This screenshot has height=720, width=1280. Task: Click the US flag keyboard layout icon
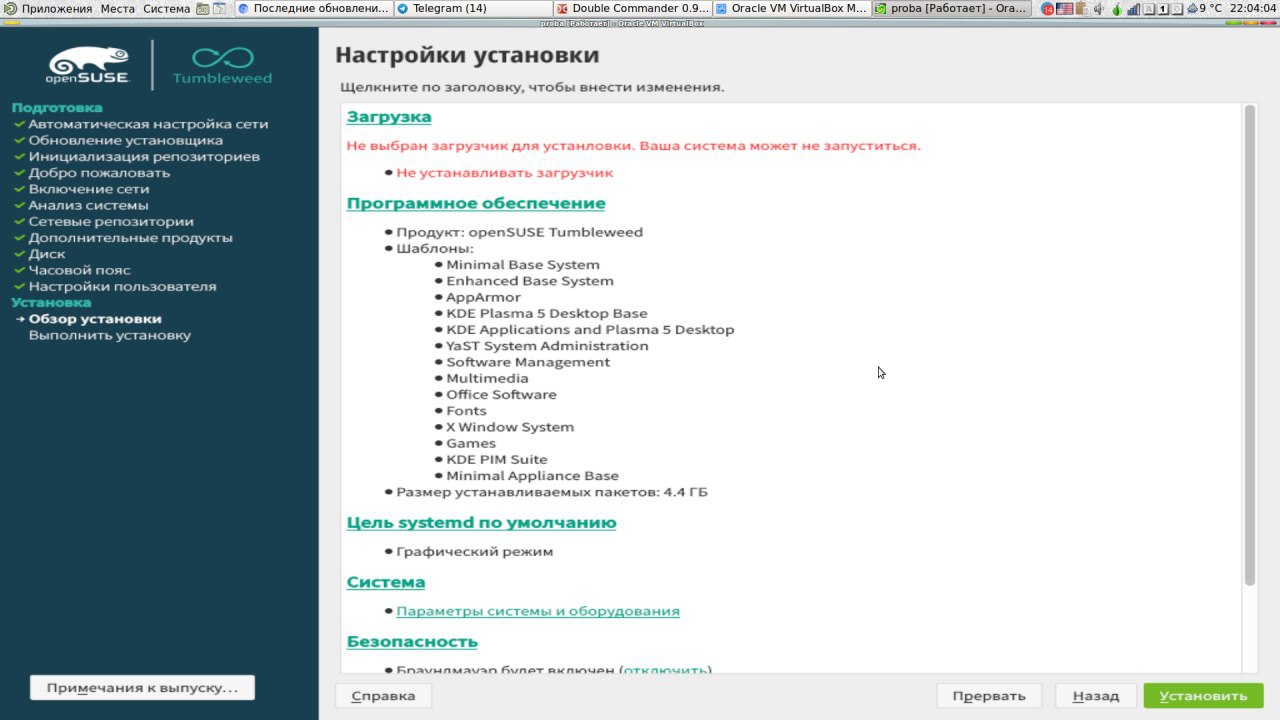point(1064,9)
